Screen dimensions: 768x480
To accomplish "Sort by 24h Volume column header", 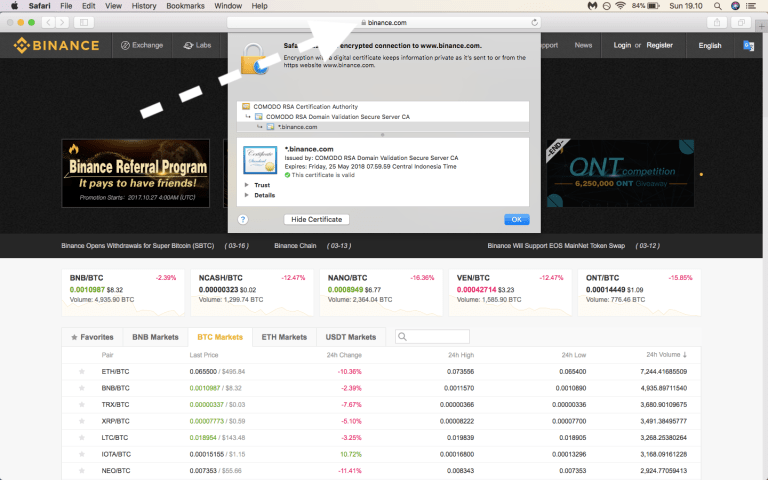I will (666, 355).
